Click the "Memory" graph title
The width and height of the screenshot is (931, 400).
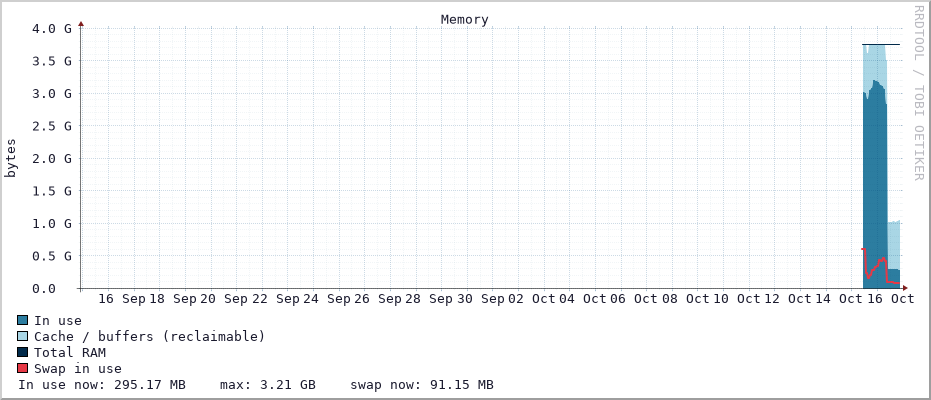[464, 20]
